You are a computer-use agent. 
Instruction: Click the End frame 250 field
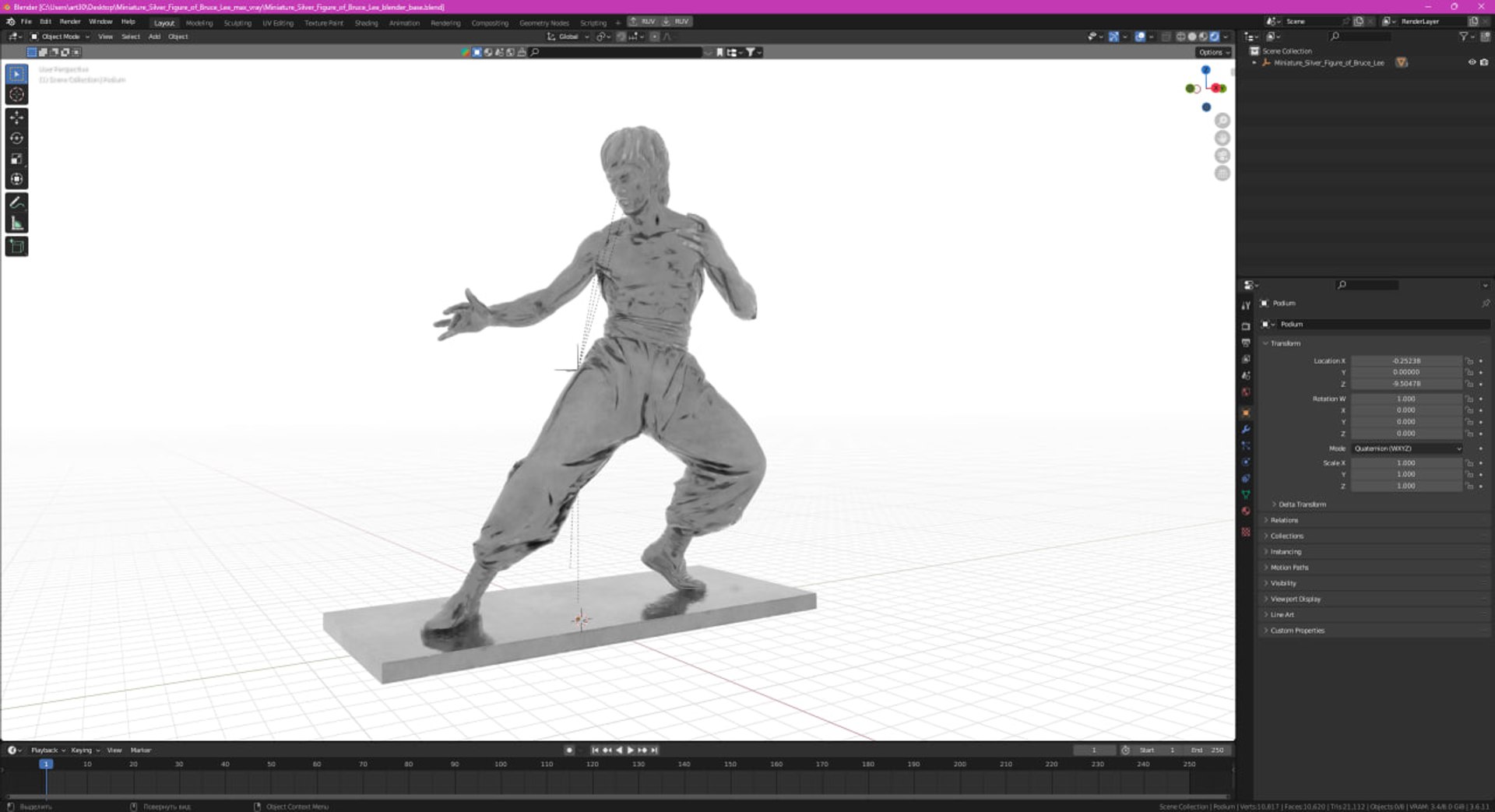(x=1208, y=750)
